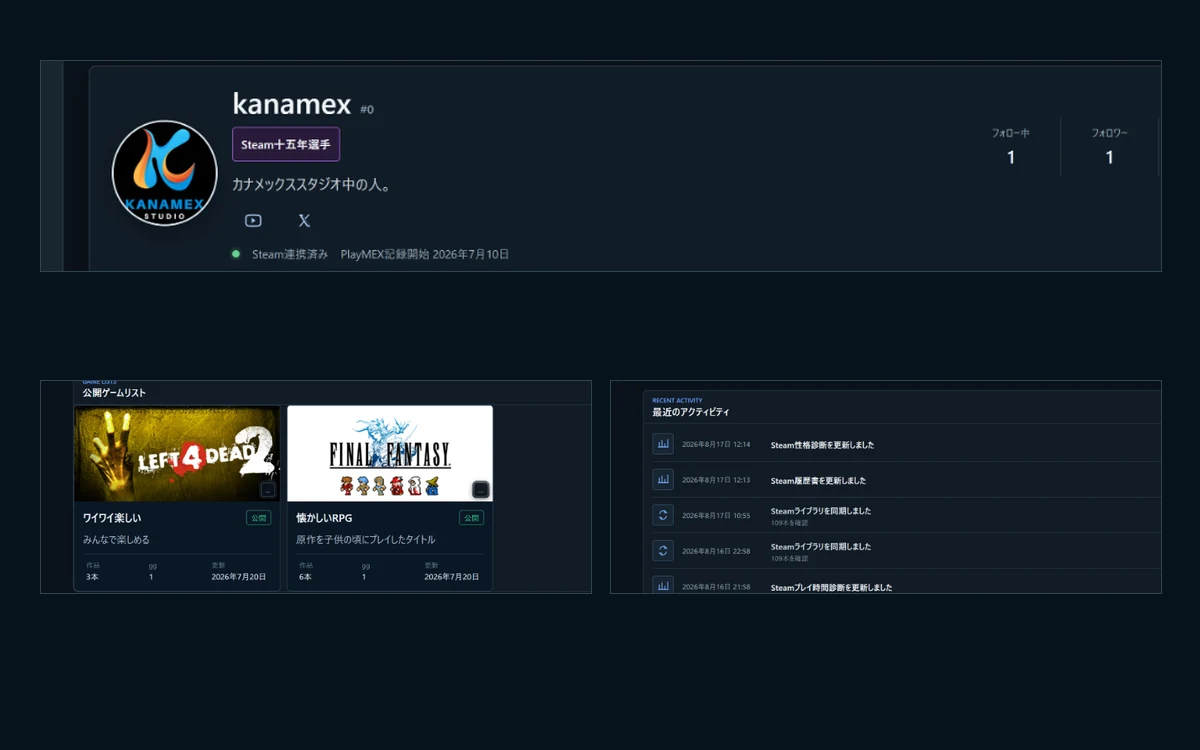Image resolution: width=1200 pixels, height=750 pixels.
Task: Click the 公開ゲームリスト section heading
Action: click(x=116, y=393)
